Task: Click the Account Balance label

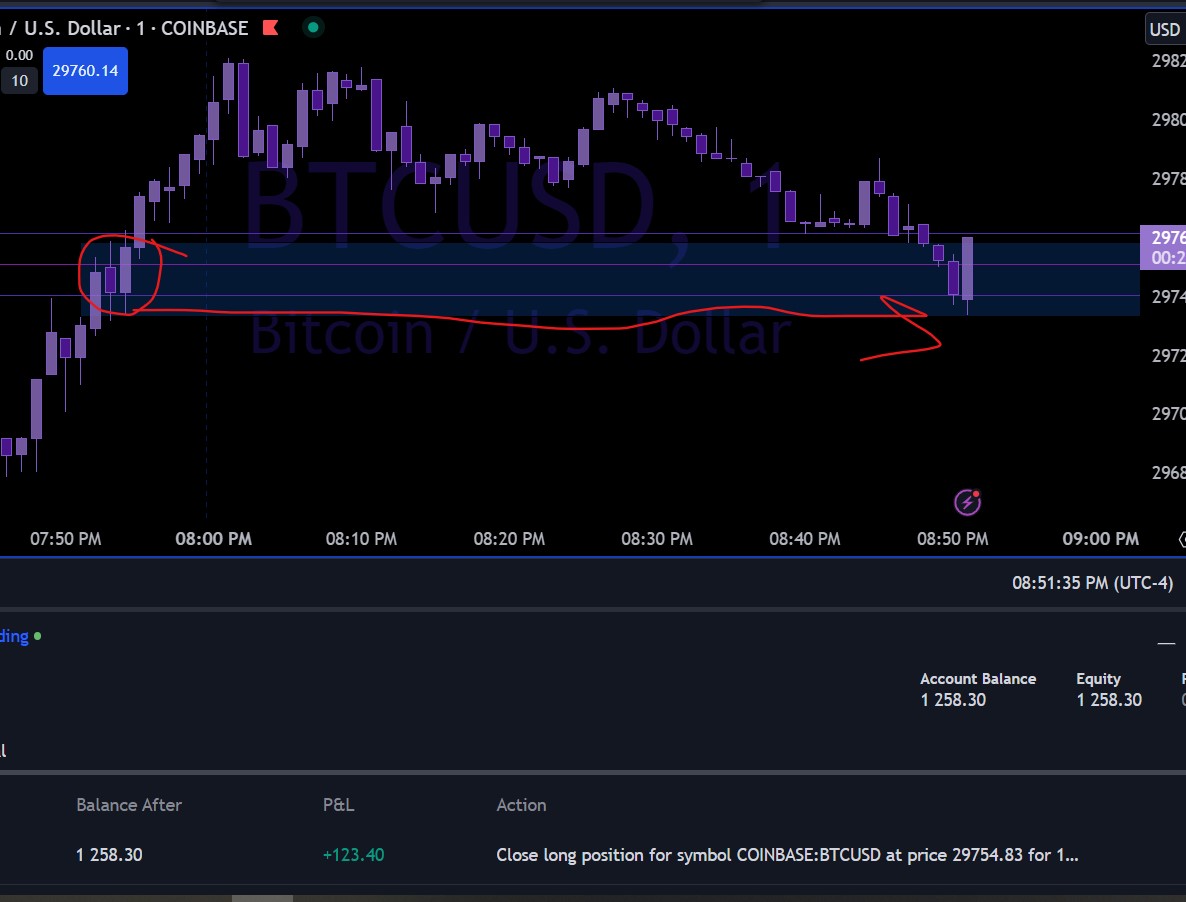Action: (x=978, y=679)
